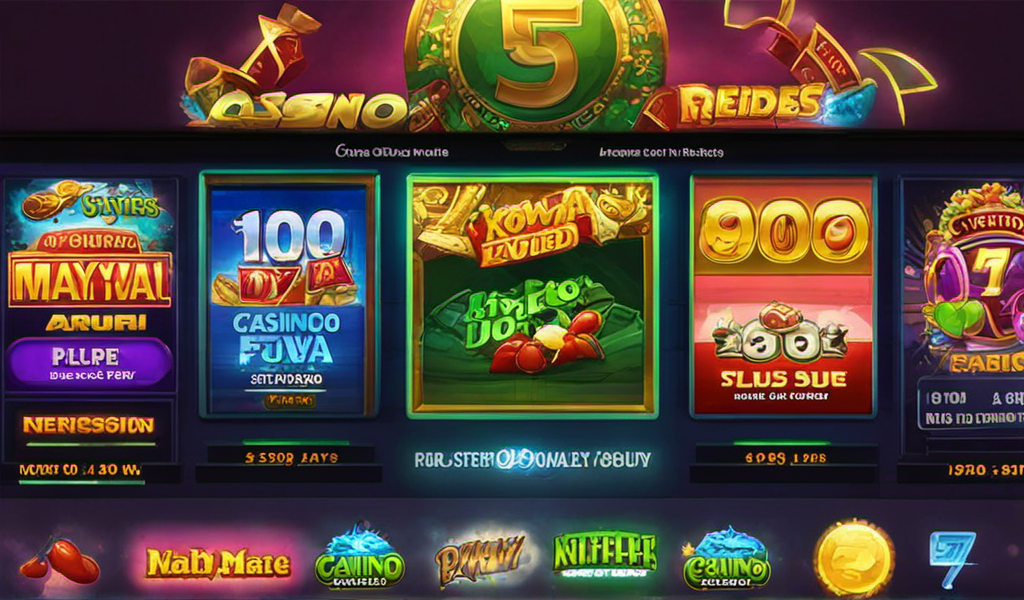Select the green boxing gloves game card

click(532, 296)
